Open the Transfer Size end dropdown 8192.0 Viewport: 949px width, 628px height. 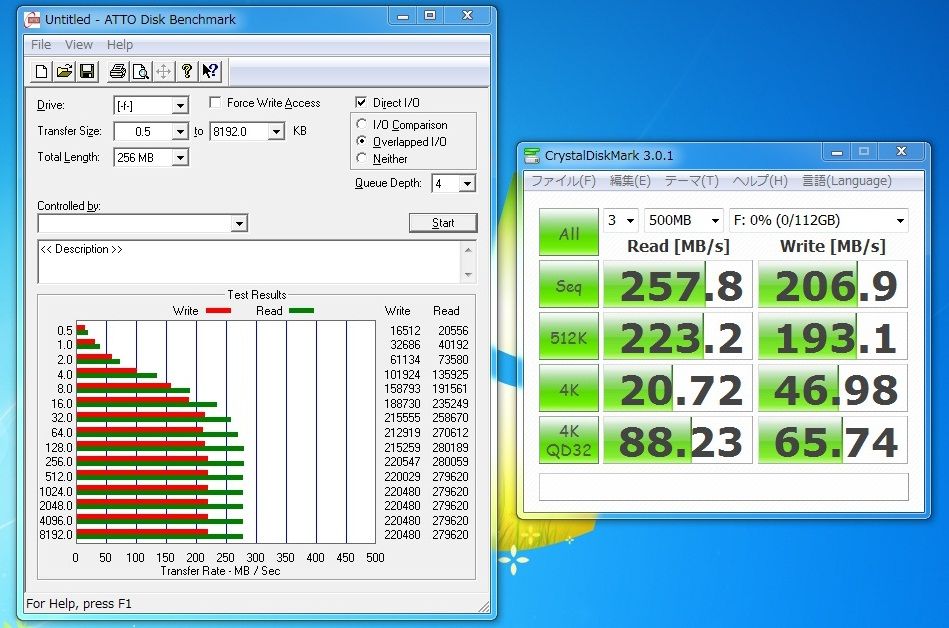point(276,131)
